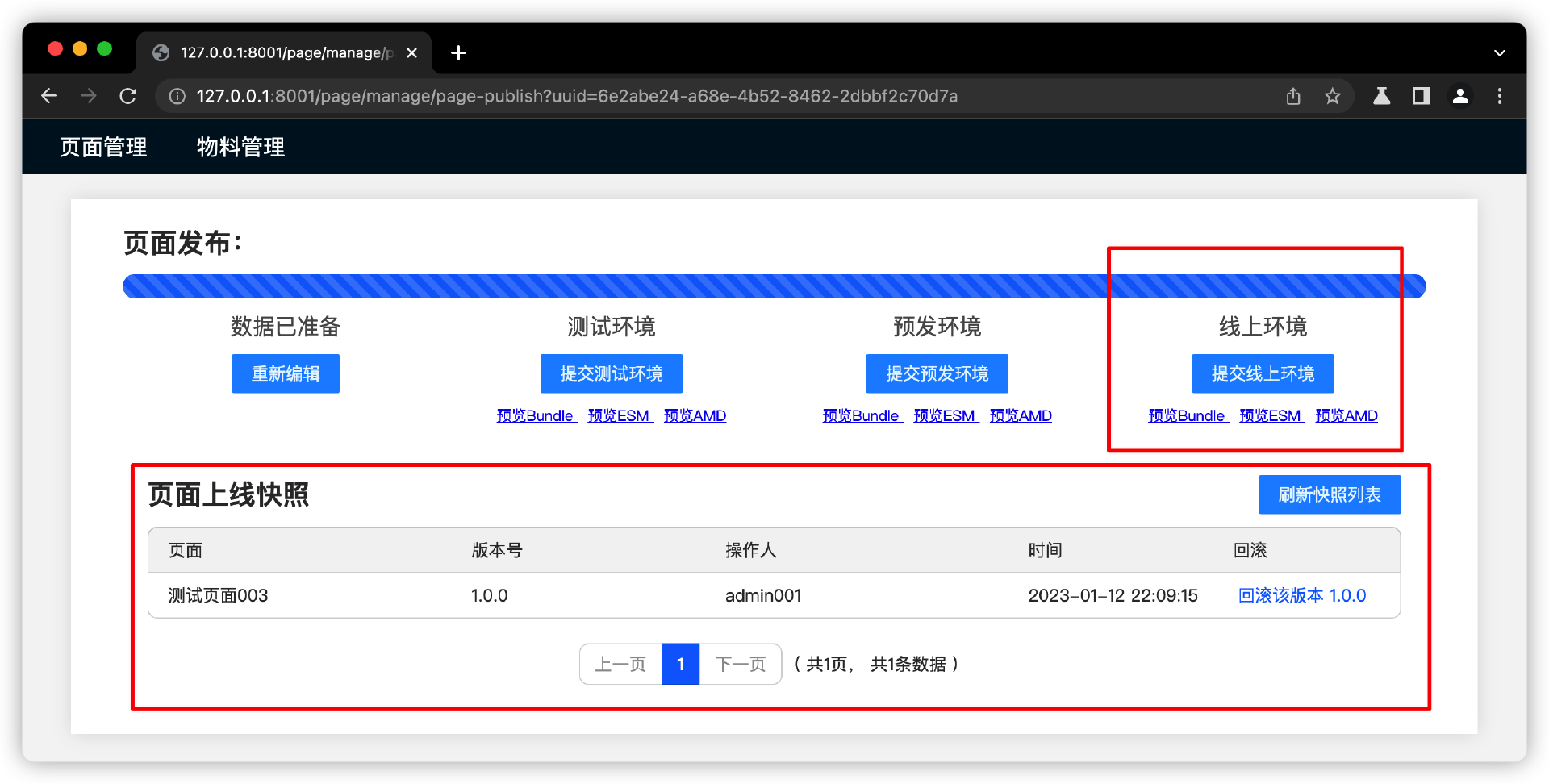Click the user profile icon

tap(1460, 96)
